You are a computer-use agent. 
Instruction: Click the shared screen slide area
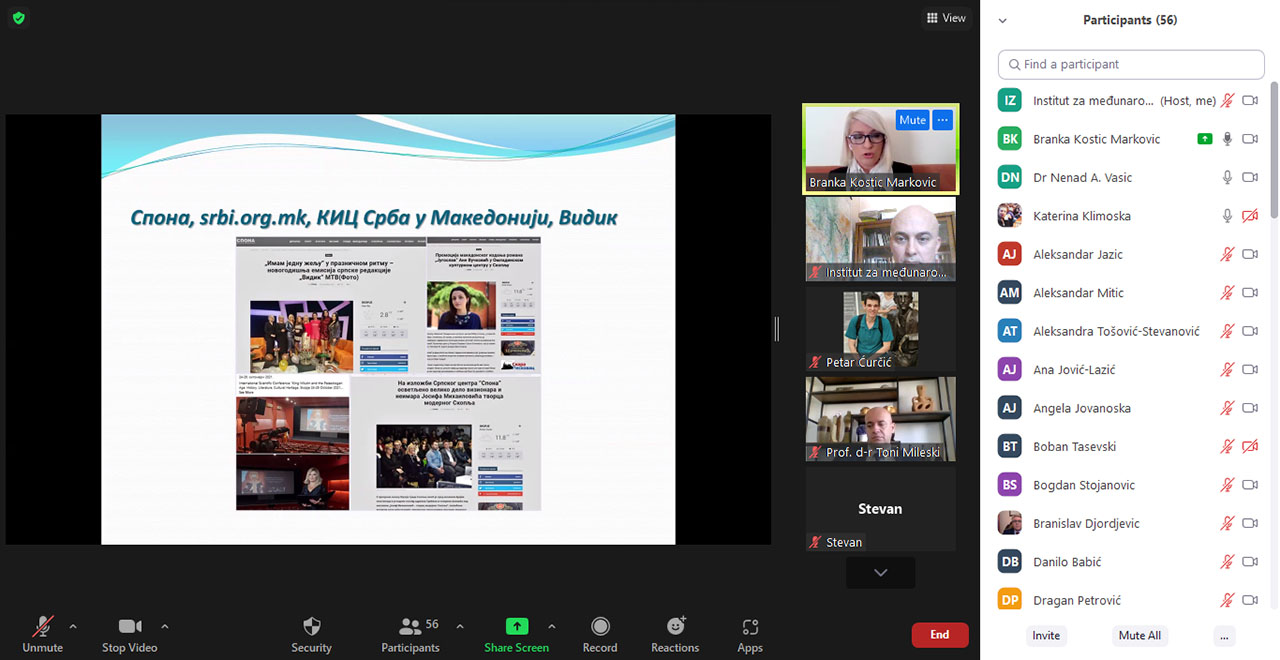click(388, 329)
